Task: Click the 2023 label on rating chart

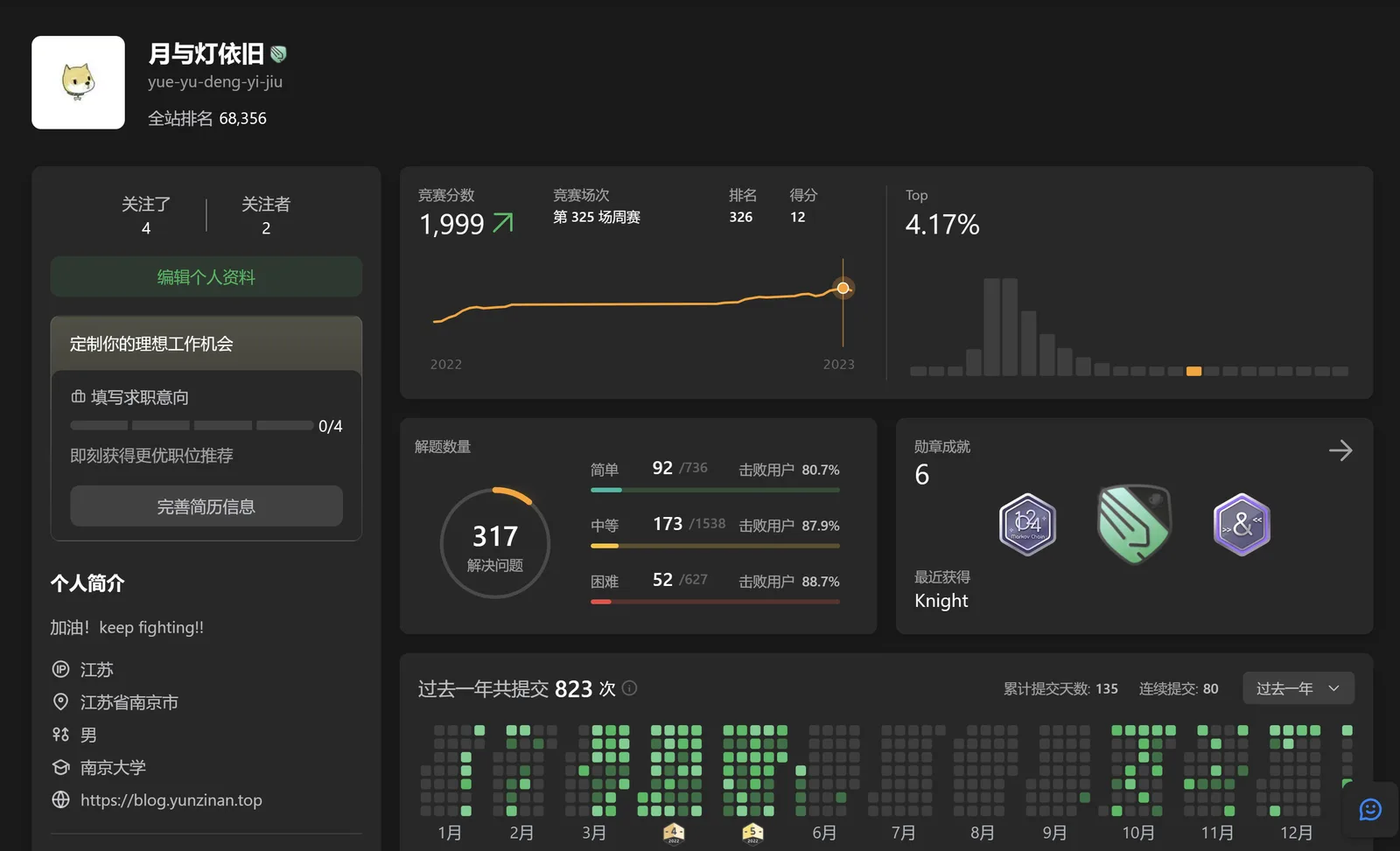Action: pos(839,364)
